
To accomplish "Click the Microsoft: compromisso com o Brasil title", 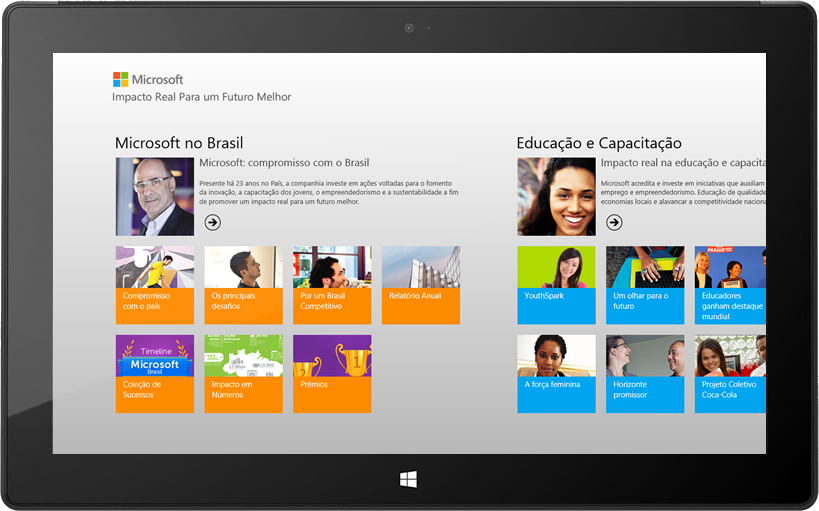I will point(284,162).
